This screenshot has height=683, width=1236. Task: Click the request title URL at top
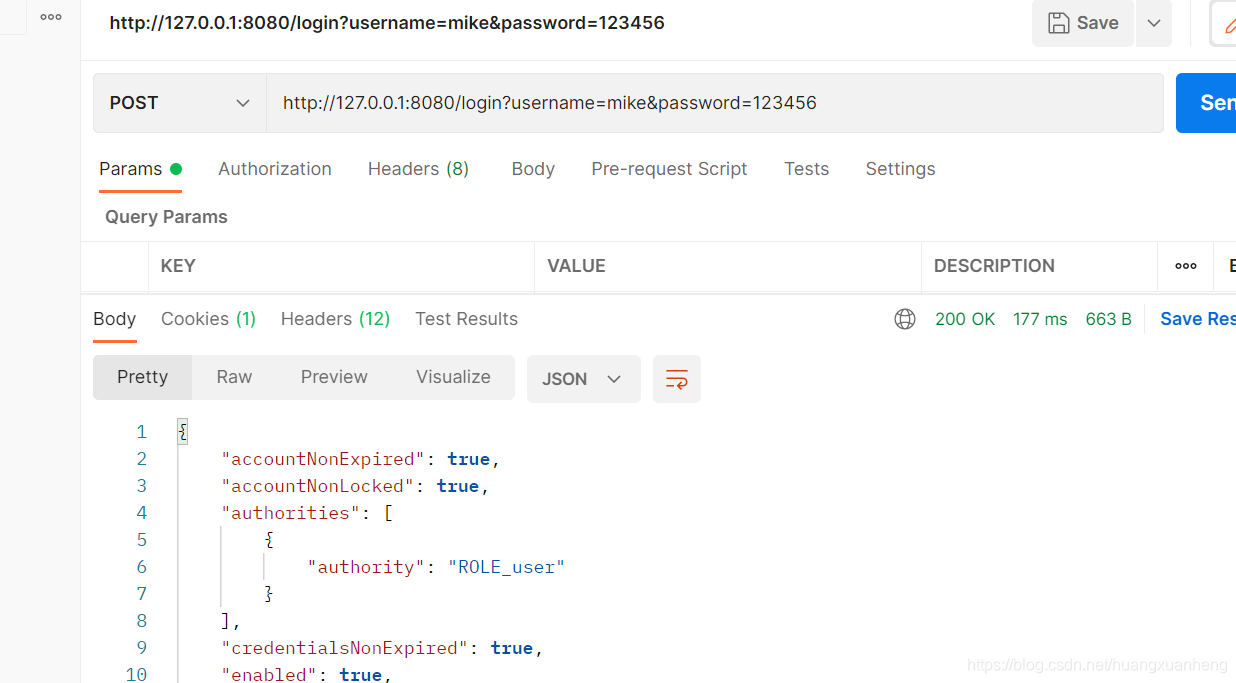click(x=387, y=22)
